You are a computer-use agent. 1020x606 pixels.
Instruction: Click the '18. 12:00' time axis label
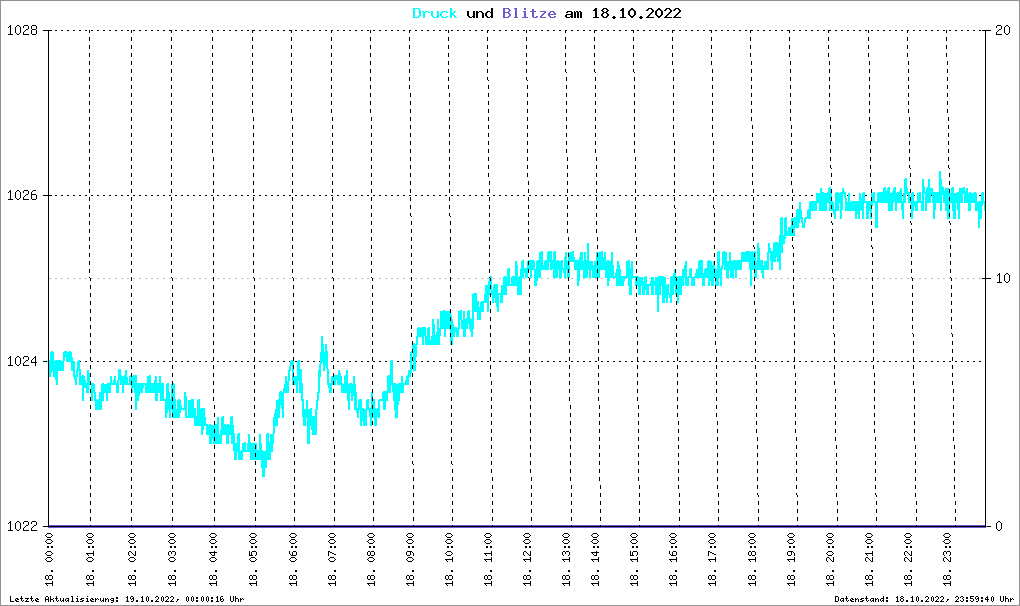click(x=528, y=559)
